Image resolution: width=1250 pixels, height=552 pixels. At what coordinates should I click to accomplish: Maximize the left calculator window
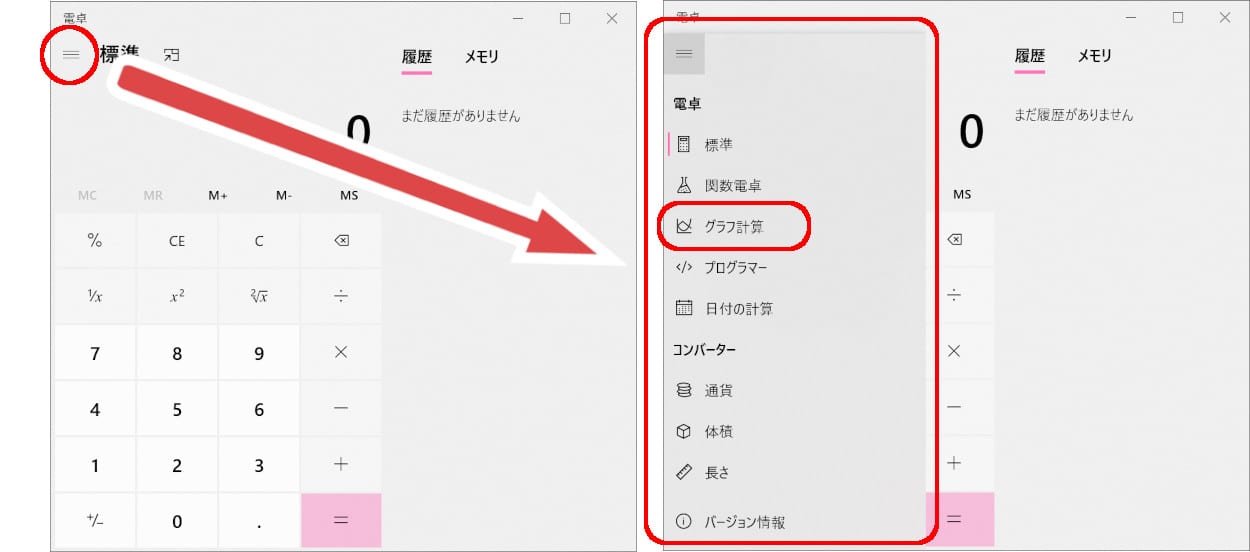[x=565, y=18]
